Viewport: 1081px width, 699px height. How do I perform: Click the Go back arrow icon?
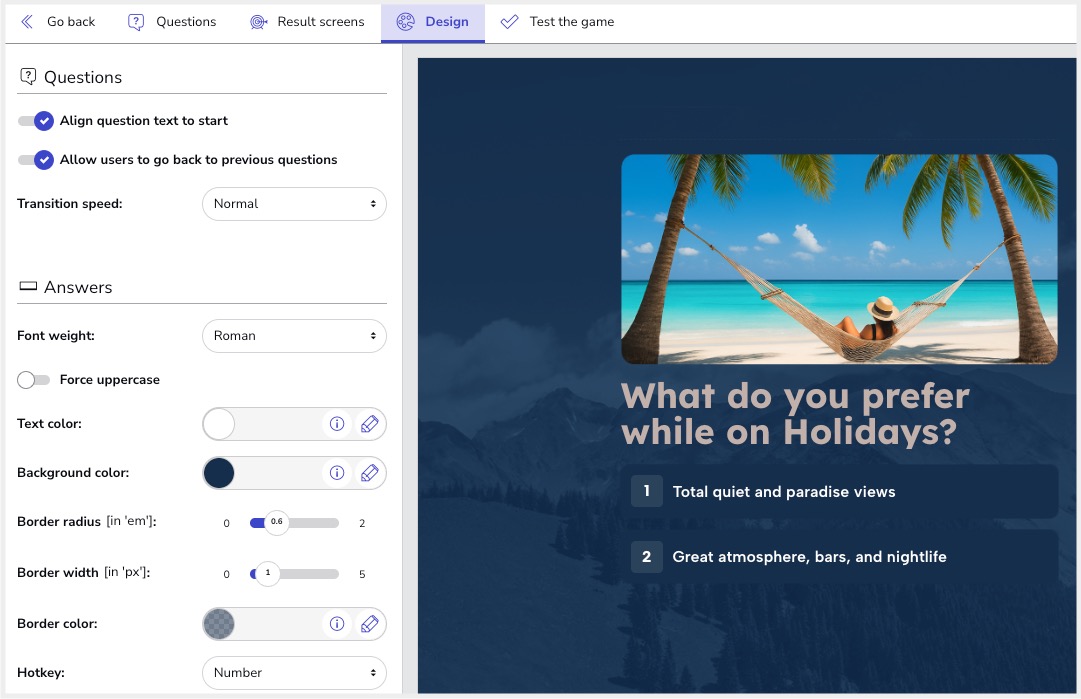(27, 22)
